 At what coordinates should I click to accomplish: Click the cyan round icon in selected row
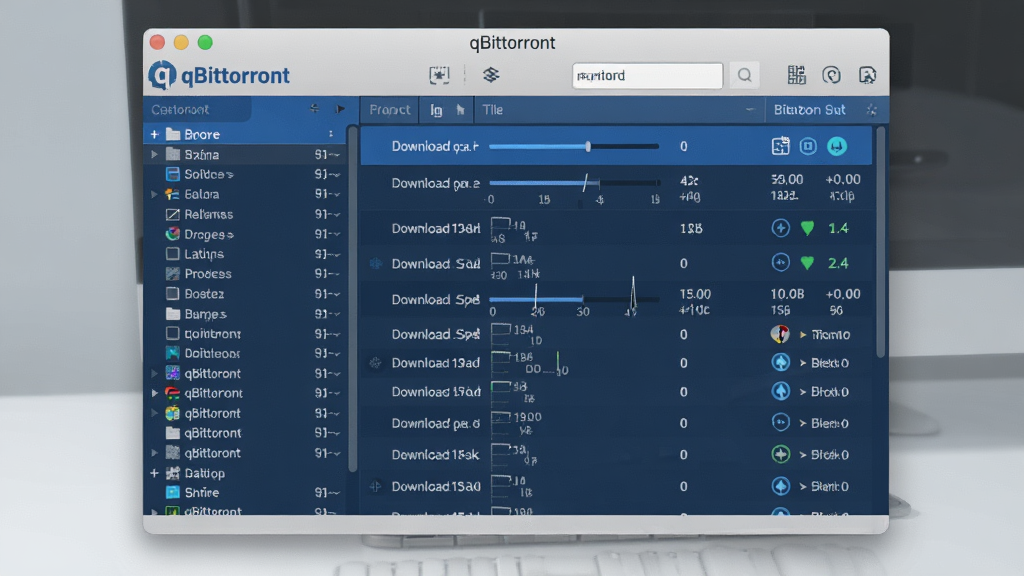coord(837,146)
